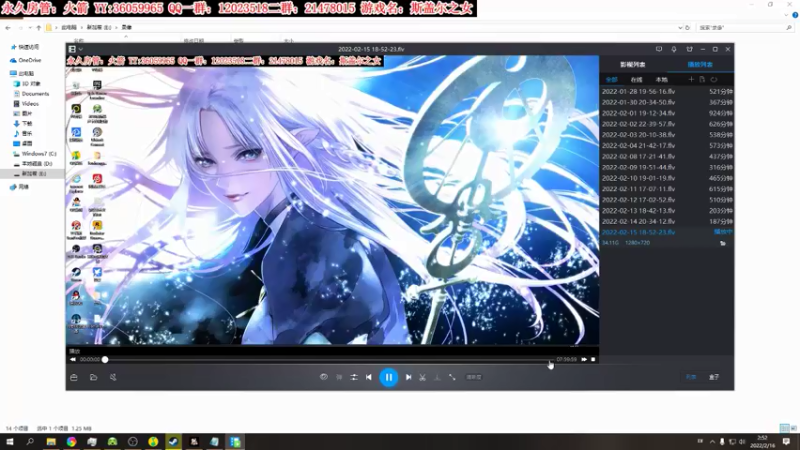800x450 pixels.
Task: Skip to the previous video
Action: (x=368, y=378)
